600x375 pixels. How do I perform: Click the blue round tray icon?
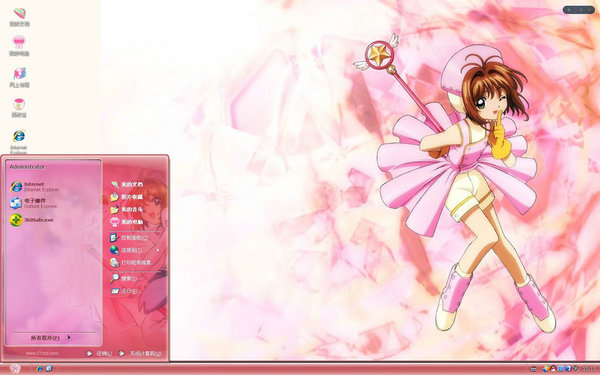(x=568, y=369)
